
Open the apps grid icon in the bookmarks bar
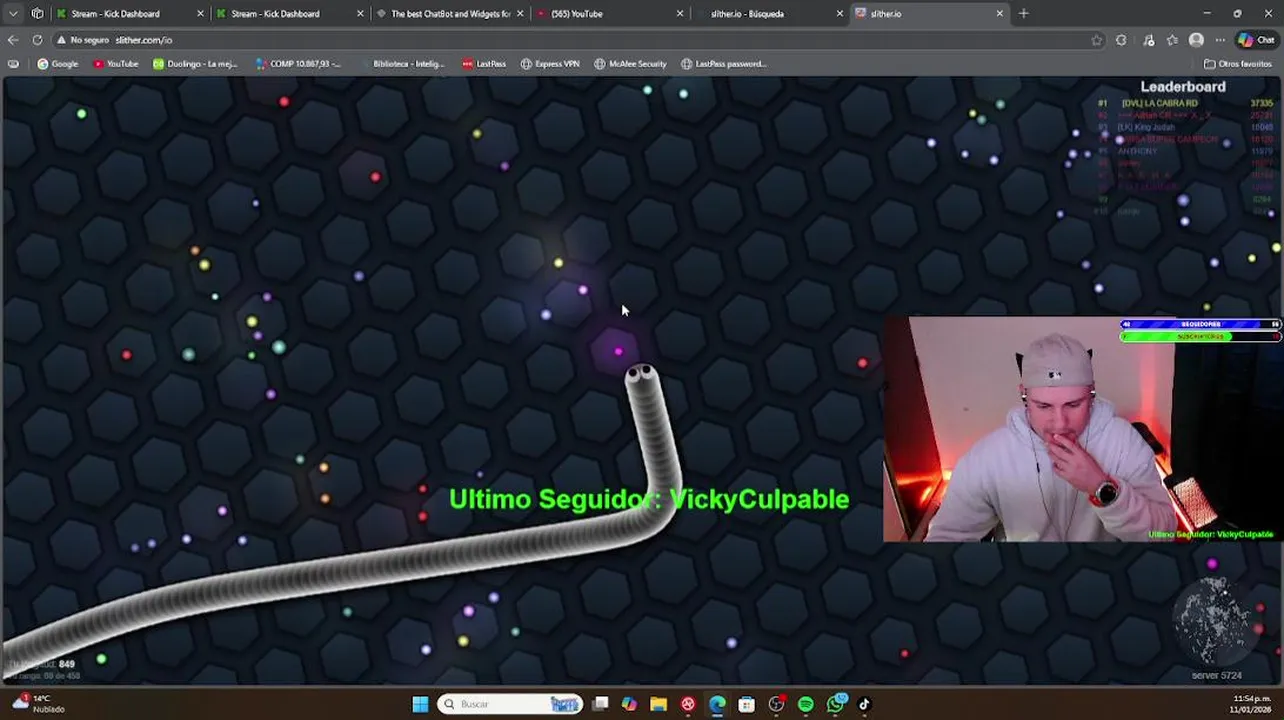point(13,64)
